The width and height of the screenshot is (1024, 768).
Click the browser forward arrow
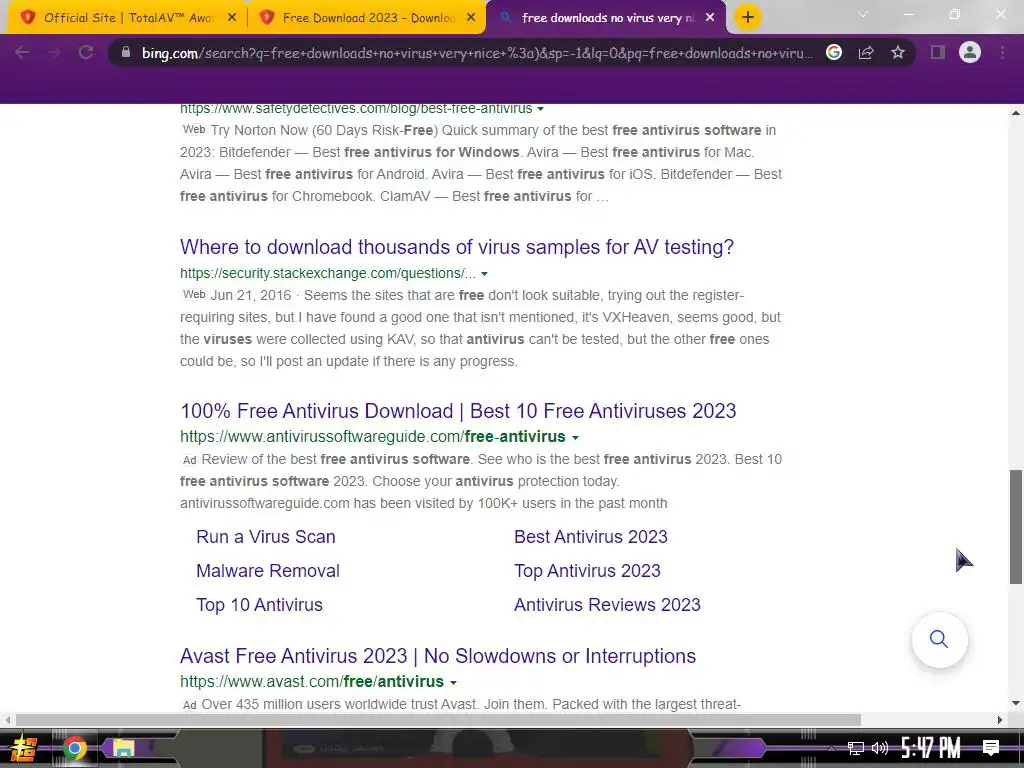(54, 52)
